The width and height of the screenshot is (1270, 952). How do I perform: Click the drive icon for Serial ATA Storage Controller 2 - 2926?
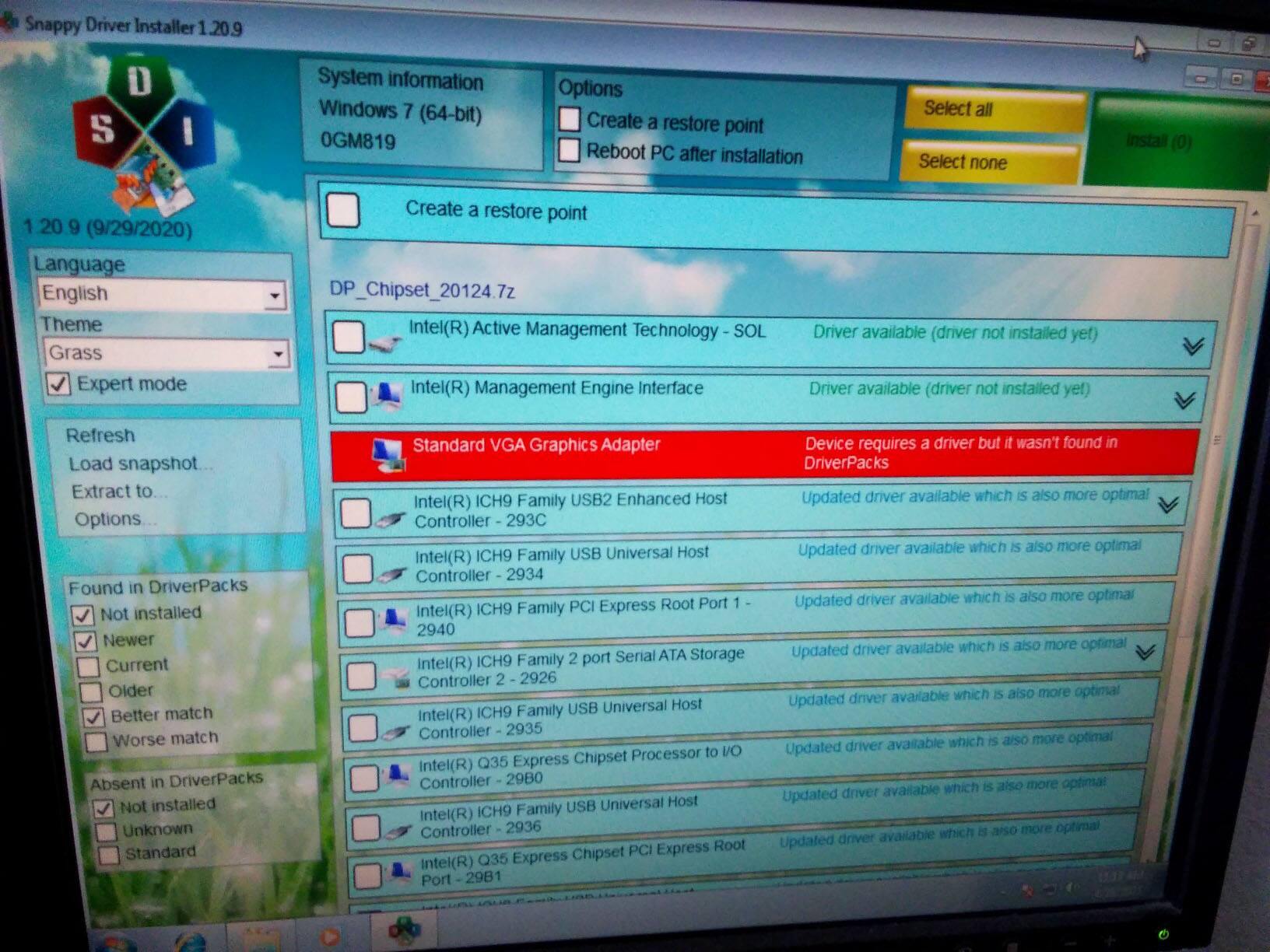click(x=397, y=679)
